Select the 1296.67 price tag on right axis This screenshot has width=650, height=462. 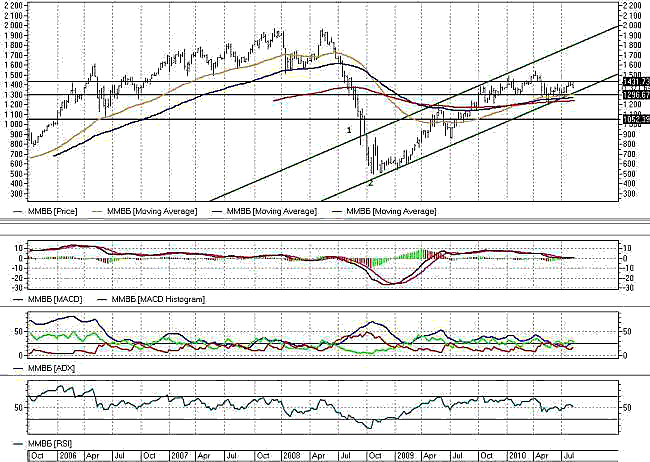[636, 95]
